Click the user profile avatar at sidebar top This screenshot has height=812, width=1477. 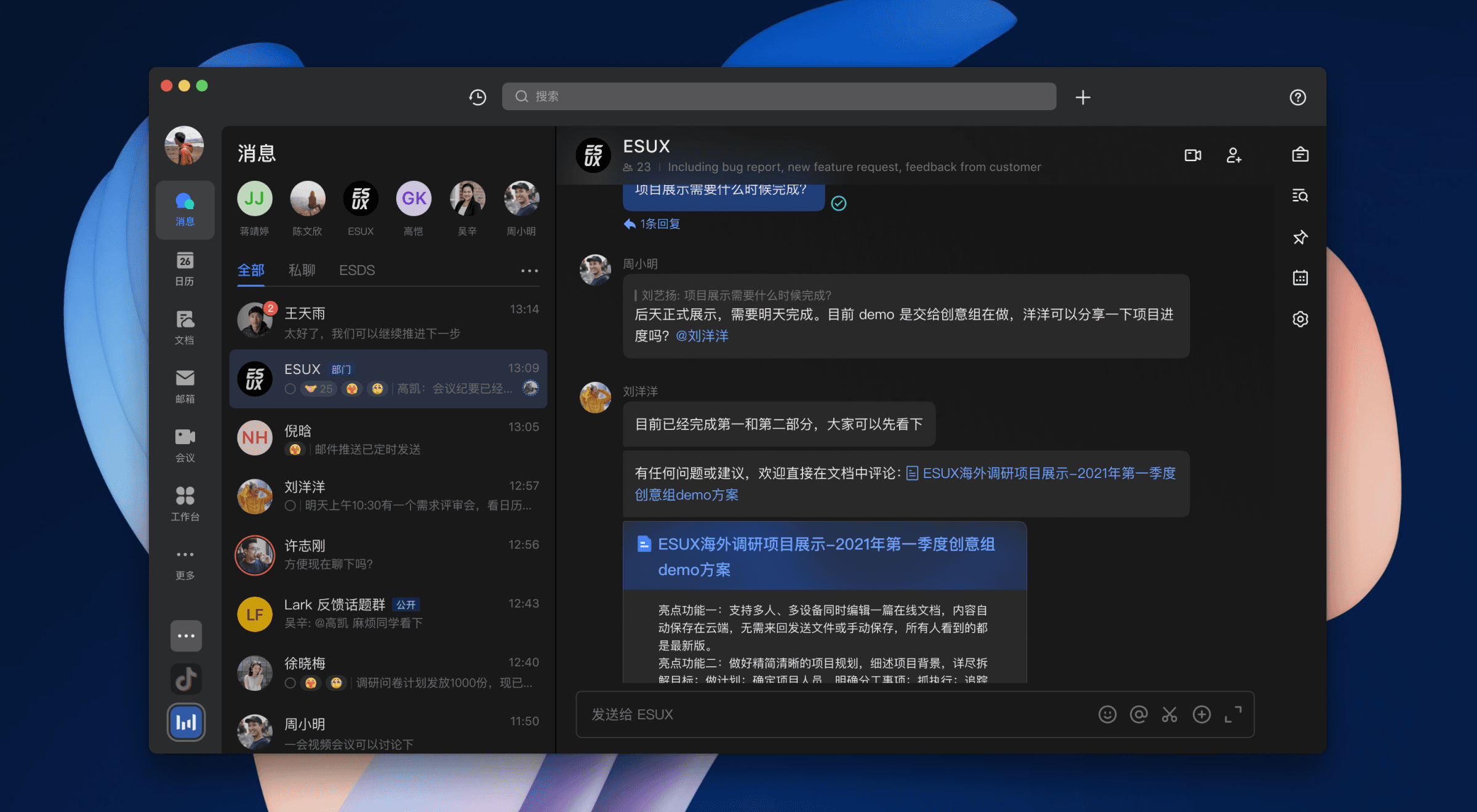point(184,146)
